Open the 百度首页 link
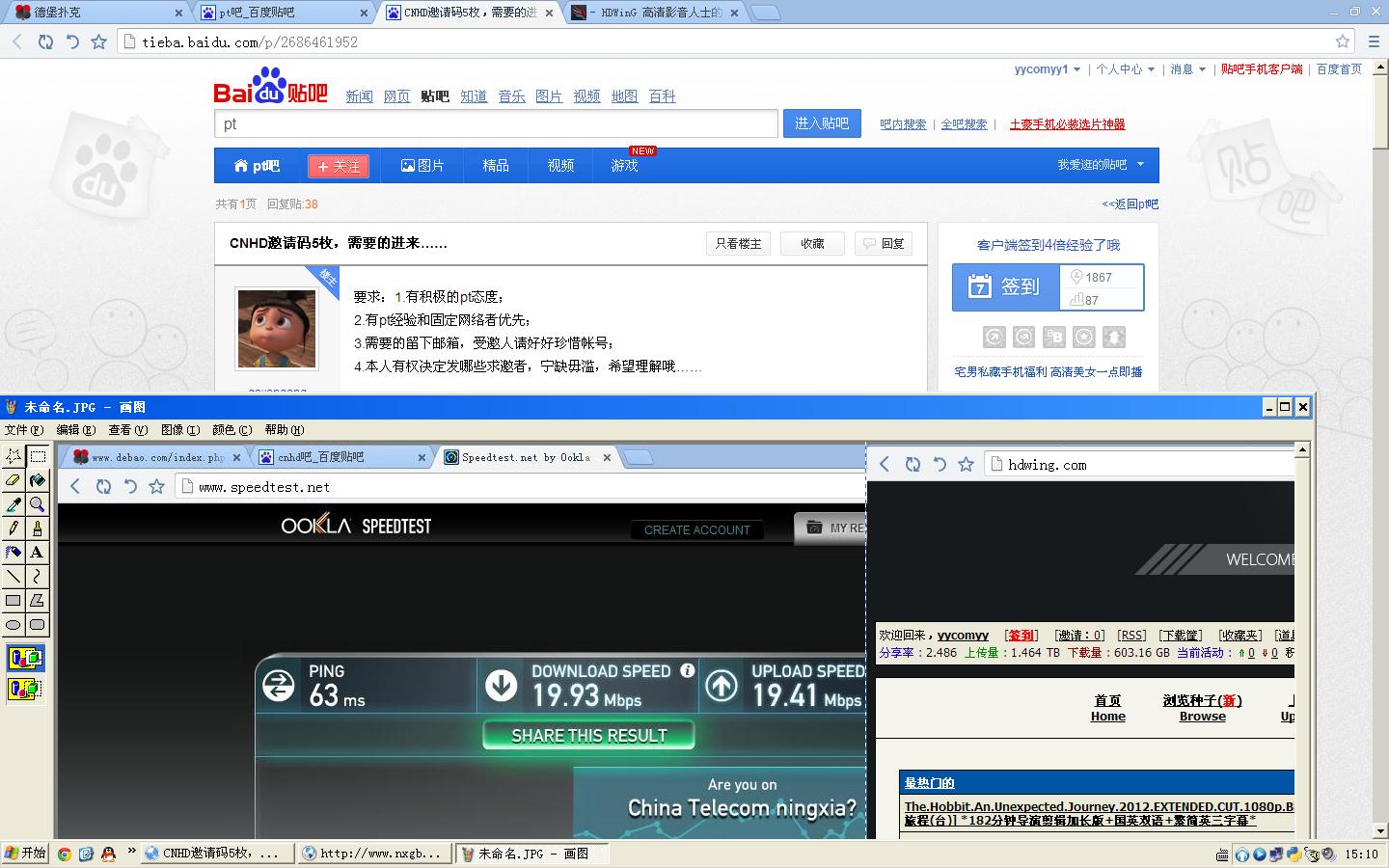This screenshot has height=868, width=1389. (x=1339, y=69)
